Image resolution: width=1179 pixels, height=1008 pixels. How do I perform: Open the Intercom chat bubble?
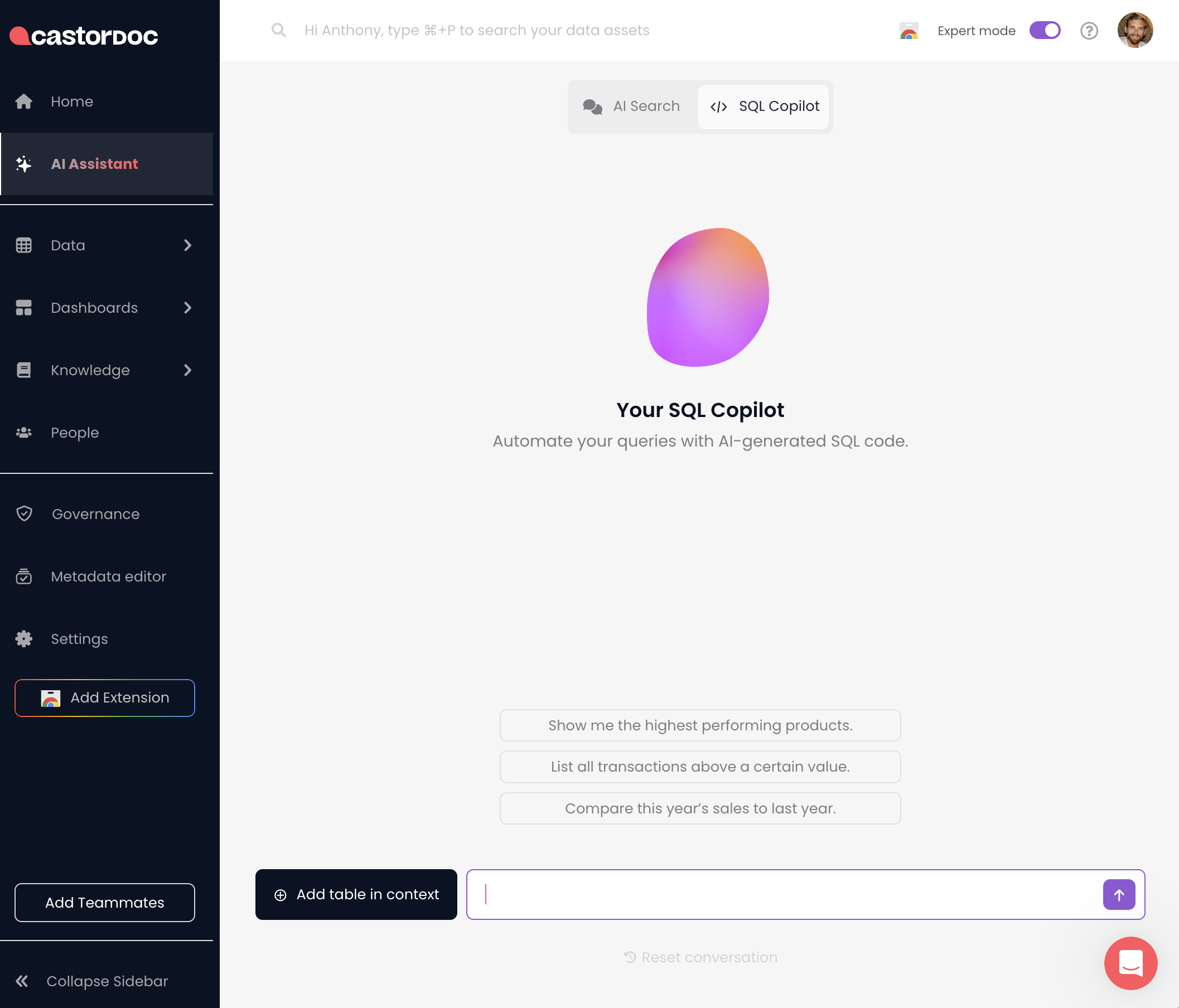pyautogui.click(x=1130, y=962)
